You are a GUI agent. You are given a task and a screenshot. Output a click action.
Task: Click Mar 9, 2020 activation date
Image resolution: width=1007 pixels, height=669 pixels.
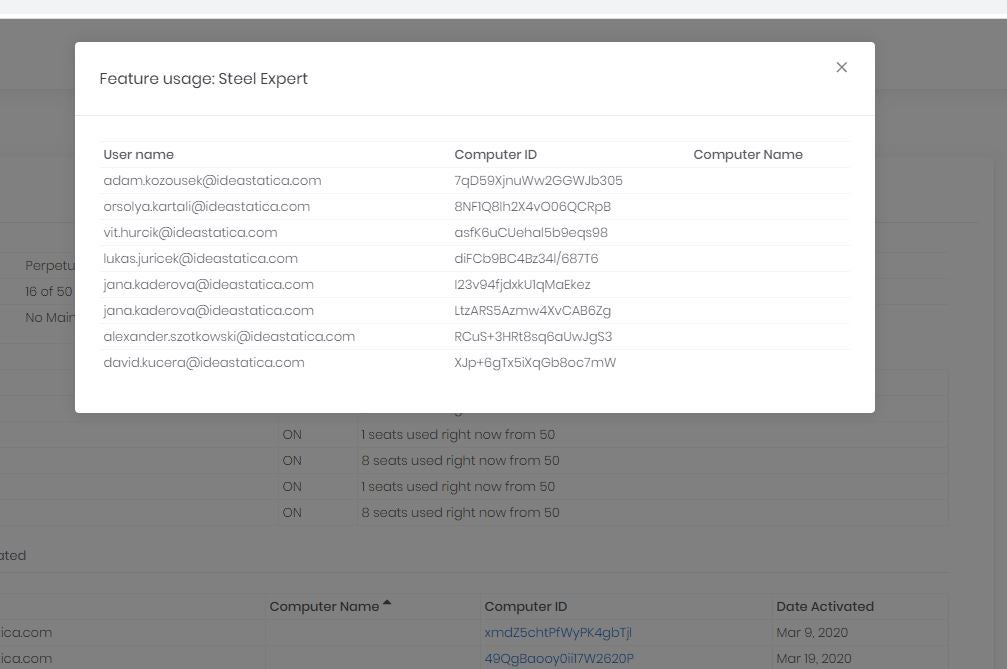[812, 632]
